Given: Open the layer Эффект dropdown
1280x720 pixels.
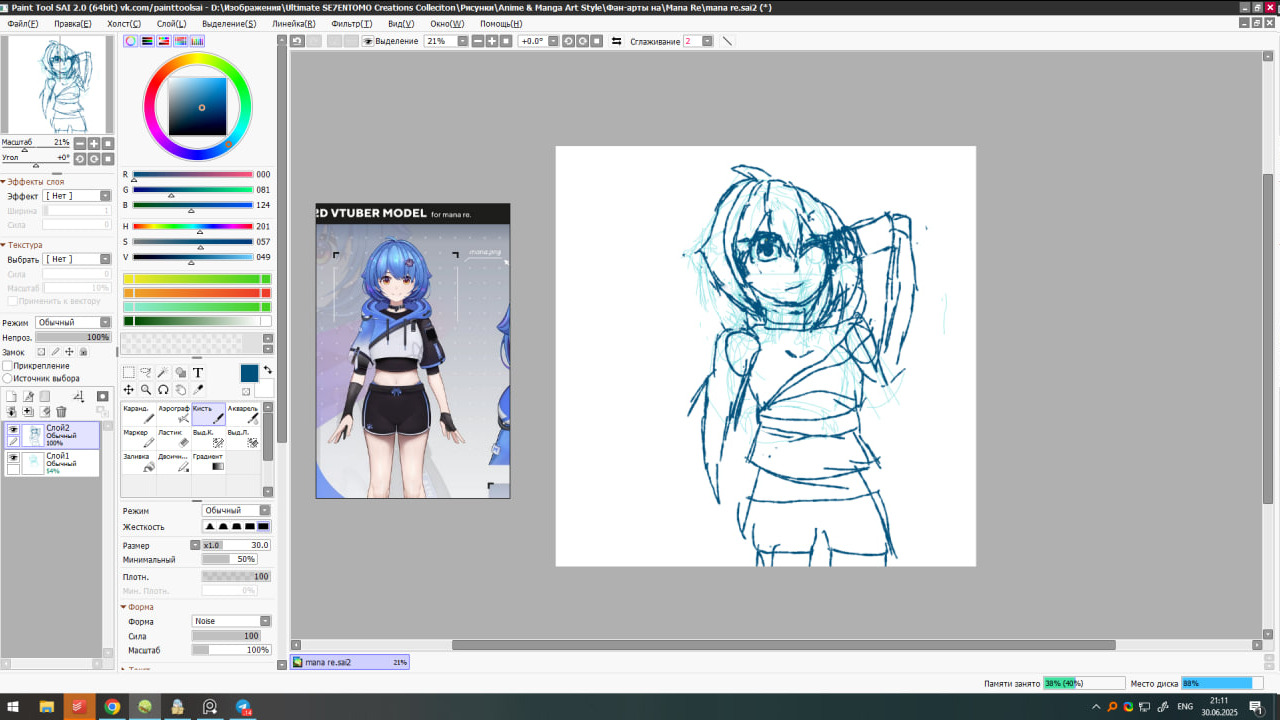Looking at the screenshot, I should click(77, 196).
